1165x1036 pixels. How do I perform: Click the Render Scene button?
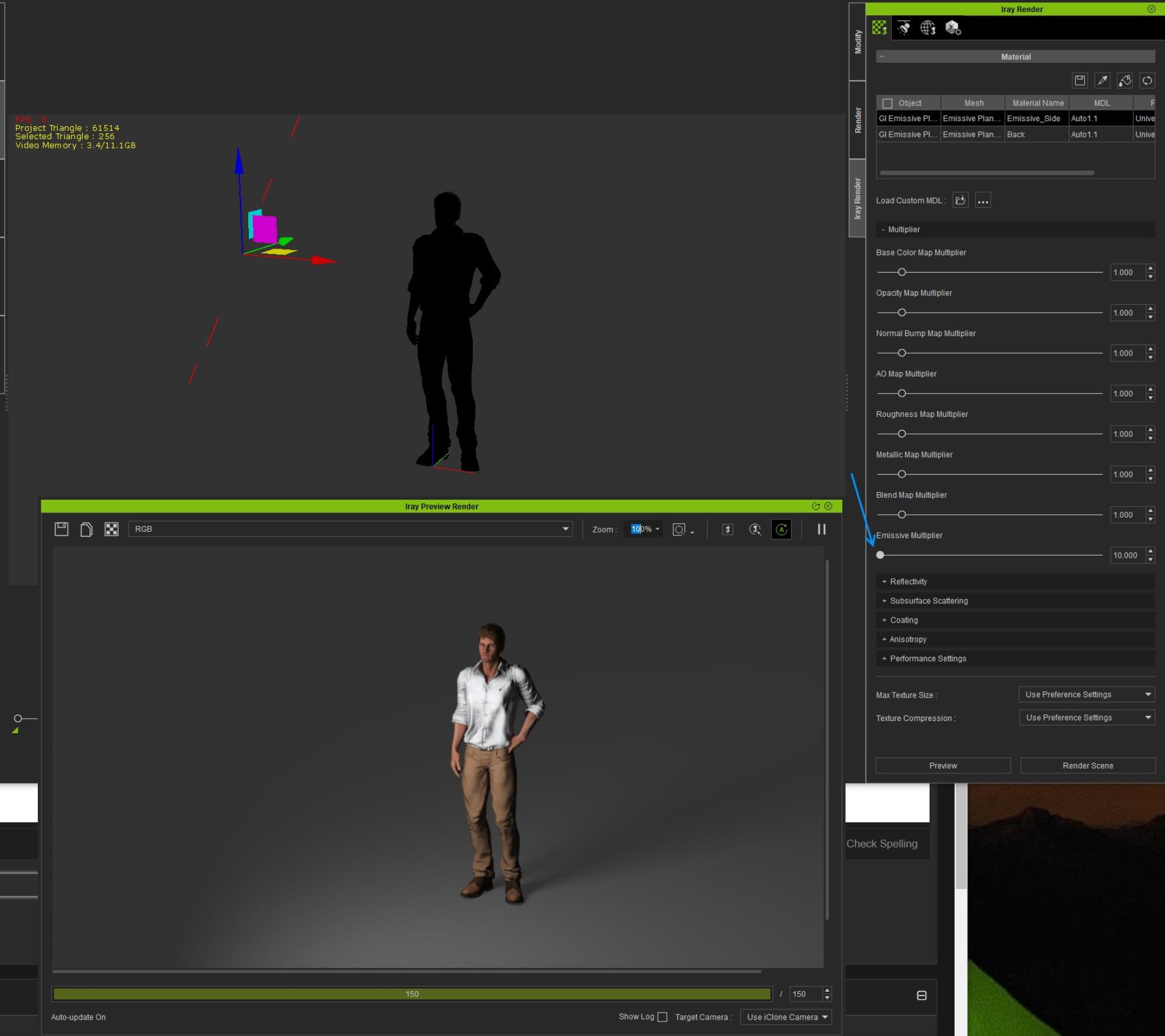[1088, 765]
